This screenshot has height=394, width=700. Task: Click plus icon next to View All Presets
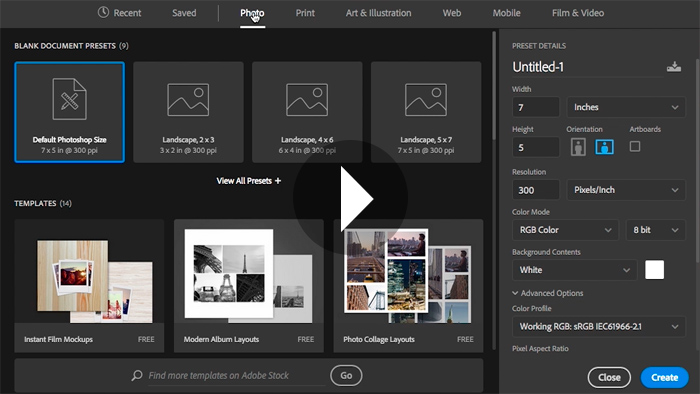pos(278,181)
